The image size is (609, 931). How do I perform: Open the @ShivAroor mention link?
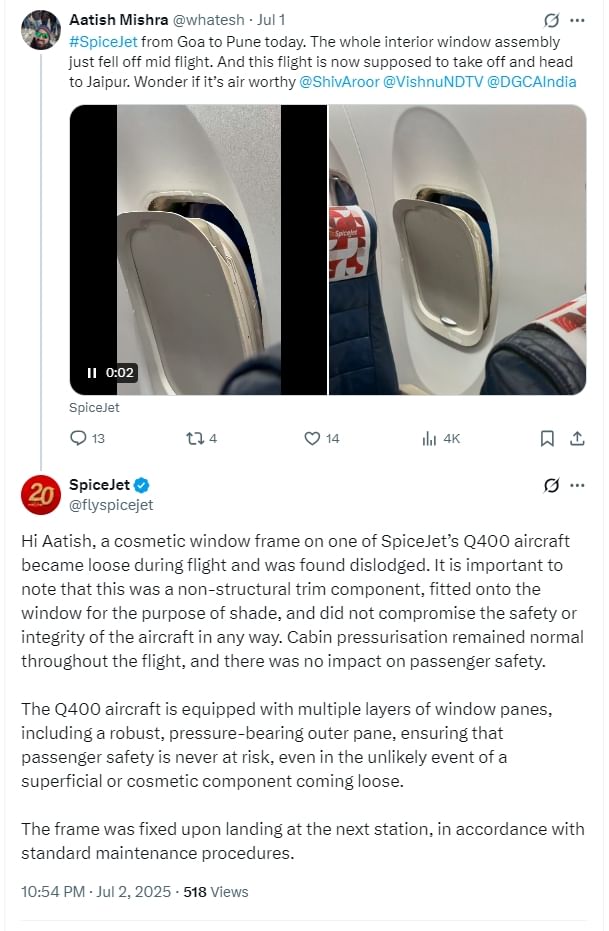tap(339, 82)
